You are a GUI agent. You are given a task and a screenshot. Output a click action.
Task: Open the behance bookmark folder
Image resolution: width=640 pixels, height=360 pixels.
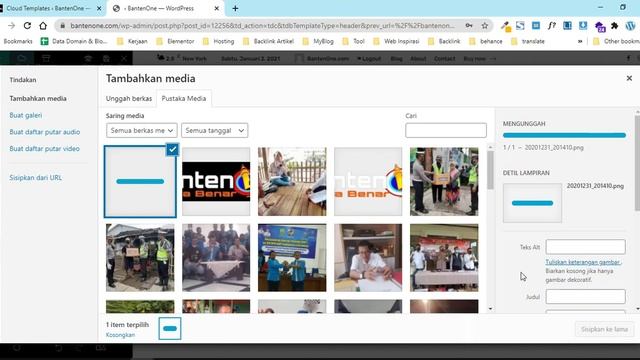click(x=486, y=41)
